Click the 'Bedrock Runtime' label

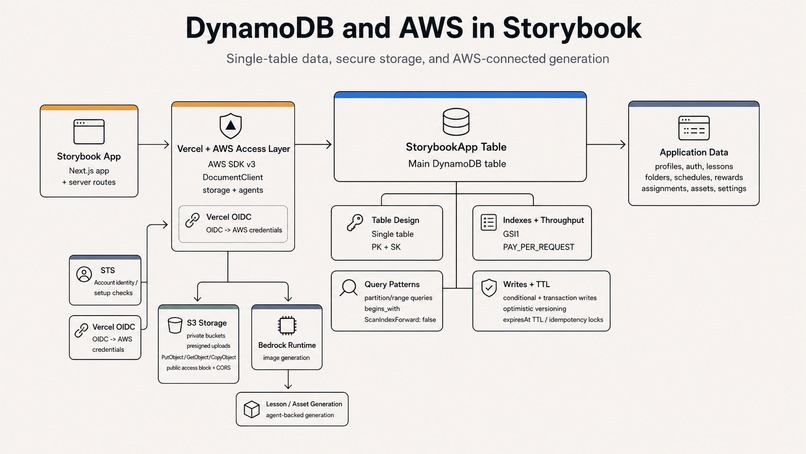click(287, 345)
